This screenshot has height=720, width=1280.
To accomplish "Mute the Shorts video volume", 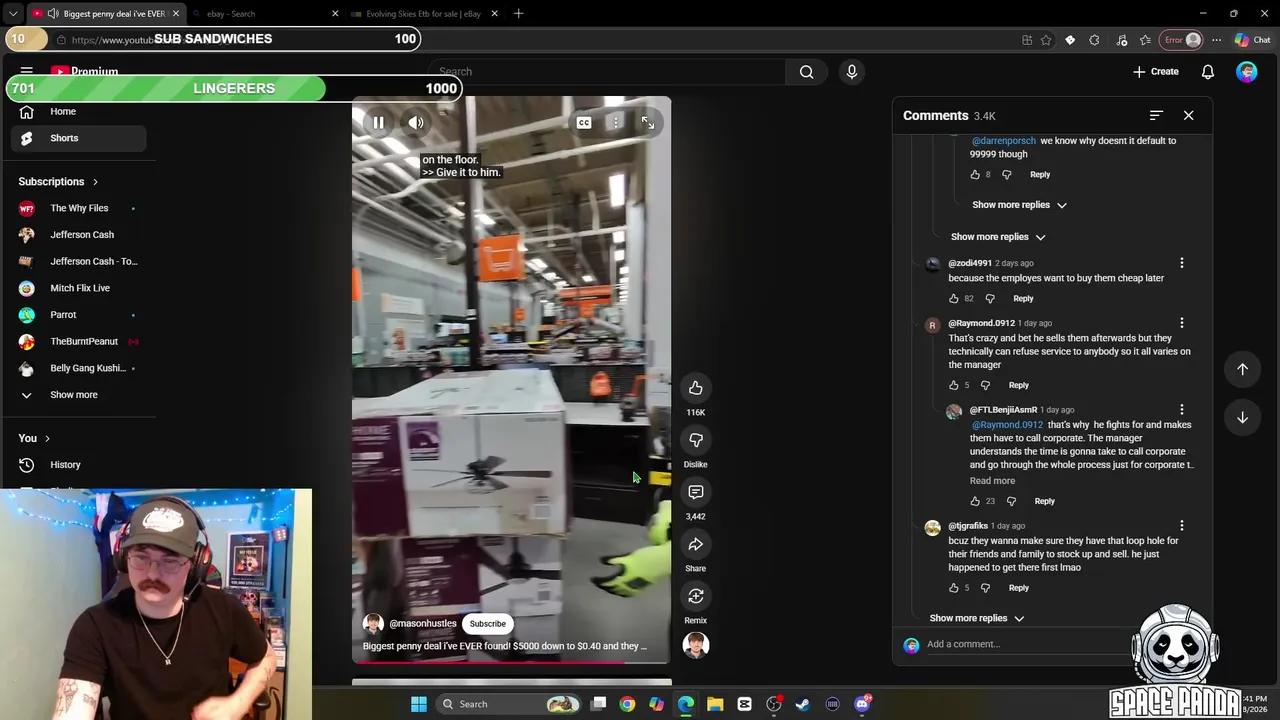I will pos(416,123).
